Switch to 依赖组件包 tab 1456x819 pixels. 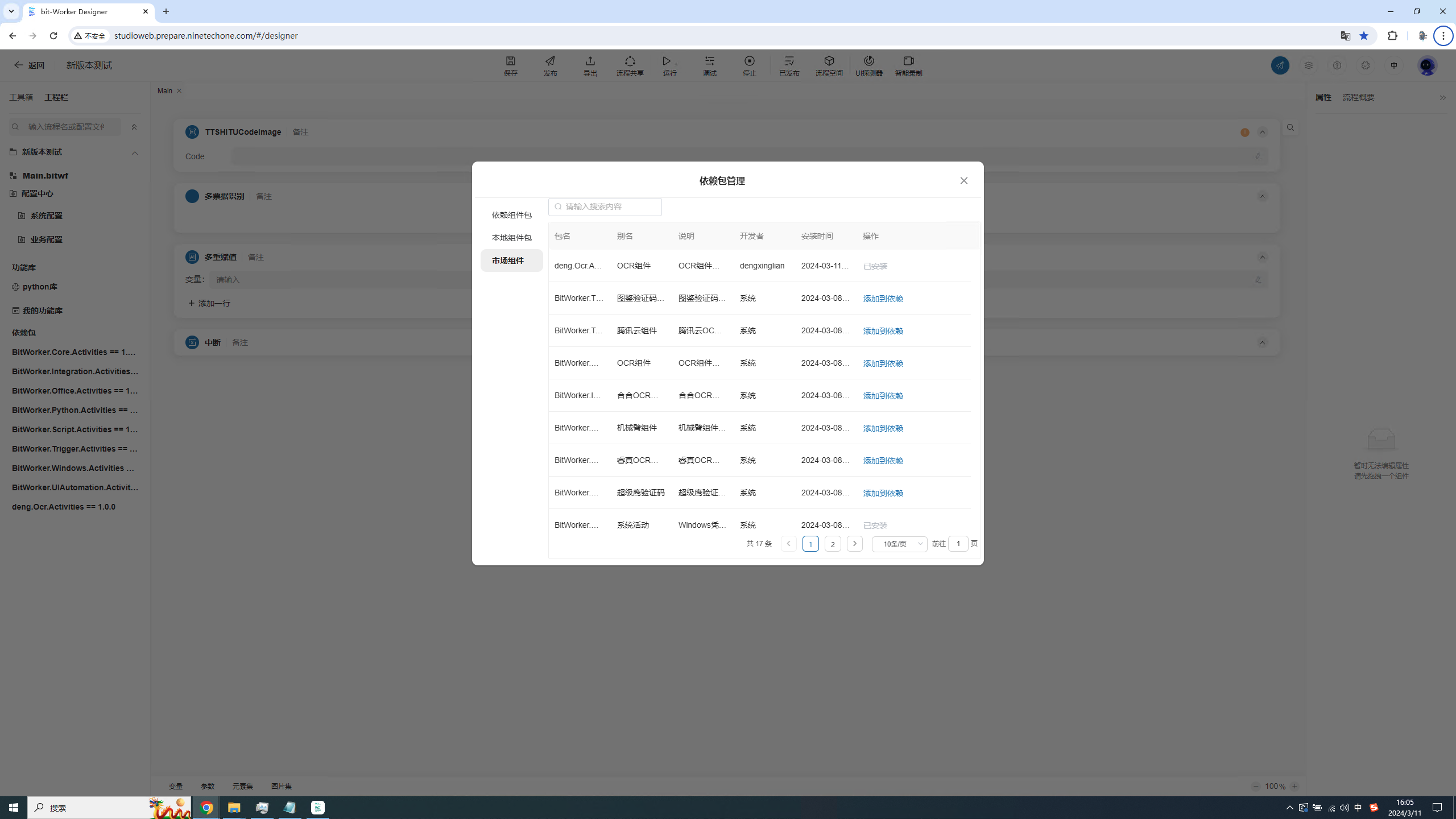coord(511,215)
